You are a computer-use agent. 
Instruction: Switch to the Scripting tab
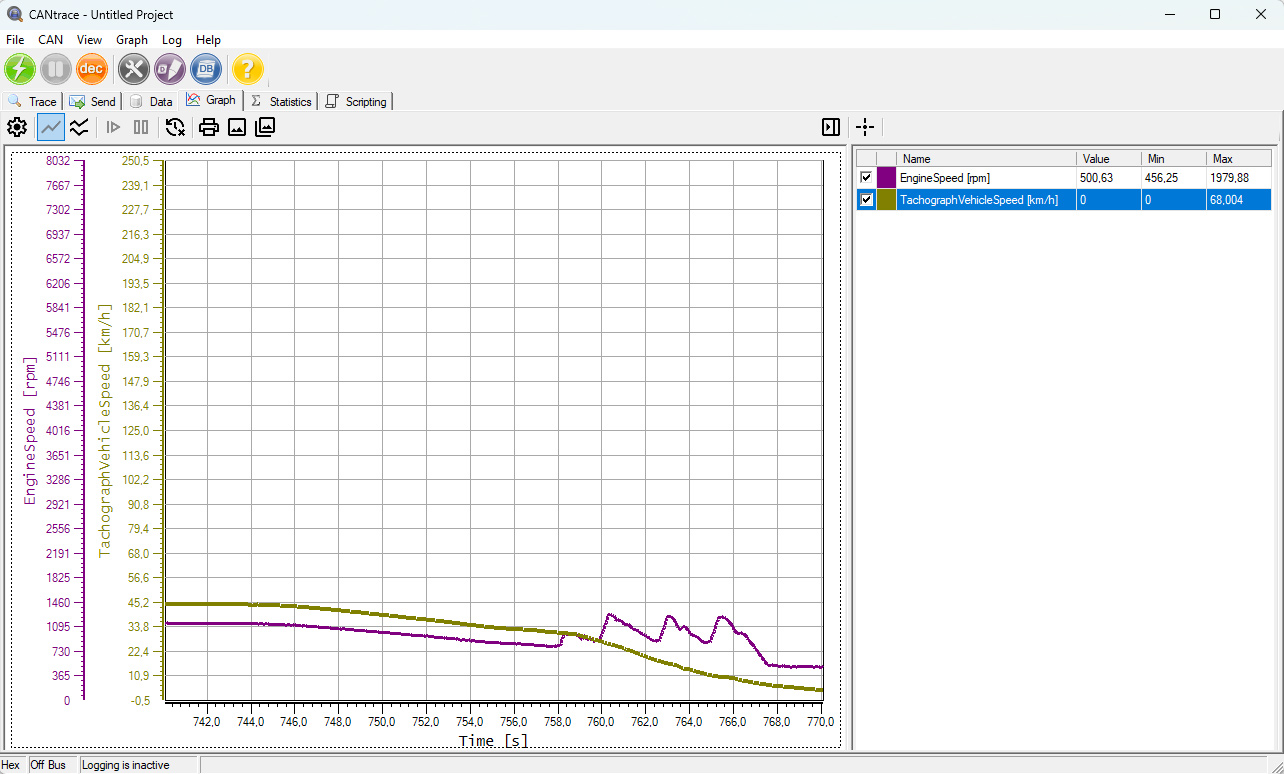coord(357,101)
